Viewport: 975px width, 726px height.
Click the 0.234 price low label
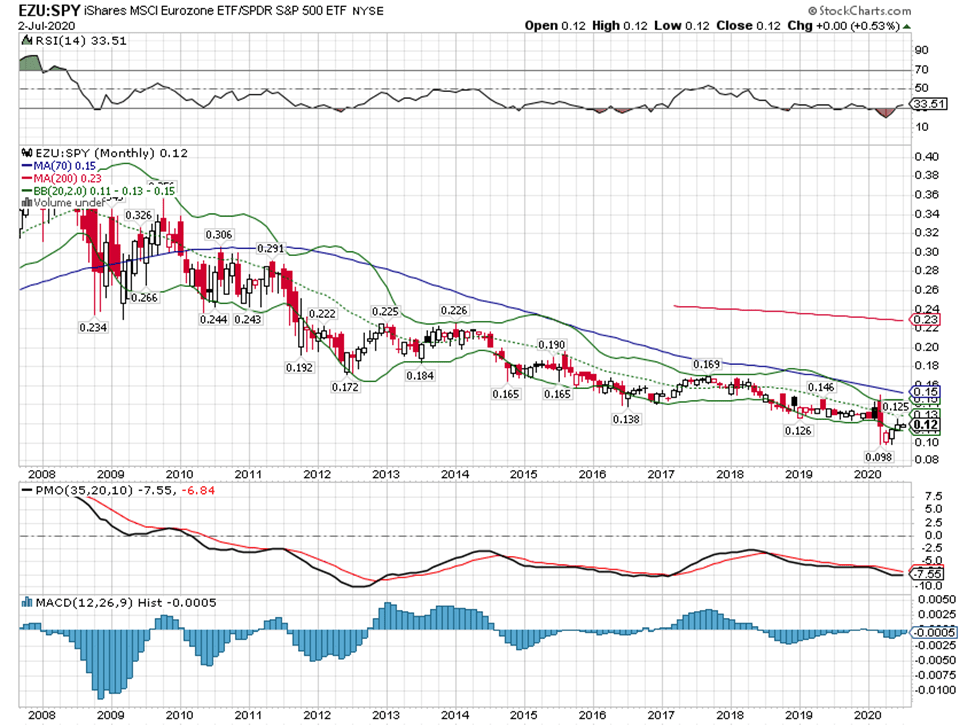pos(93,327)
